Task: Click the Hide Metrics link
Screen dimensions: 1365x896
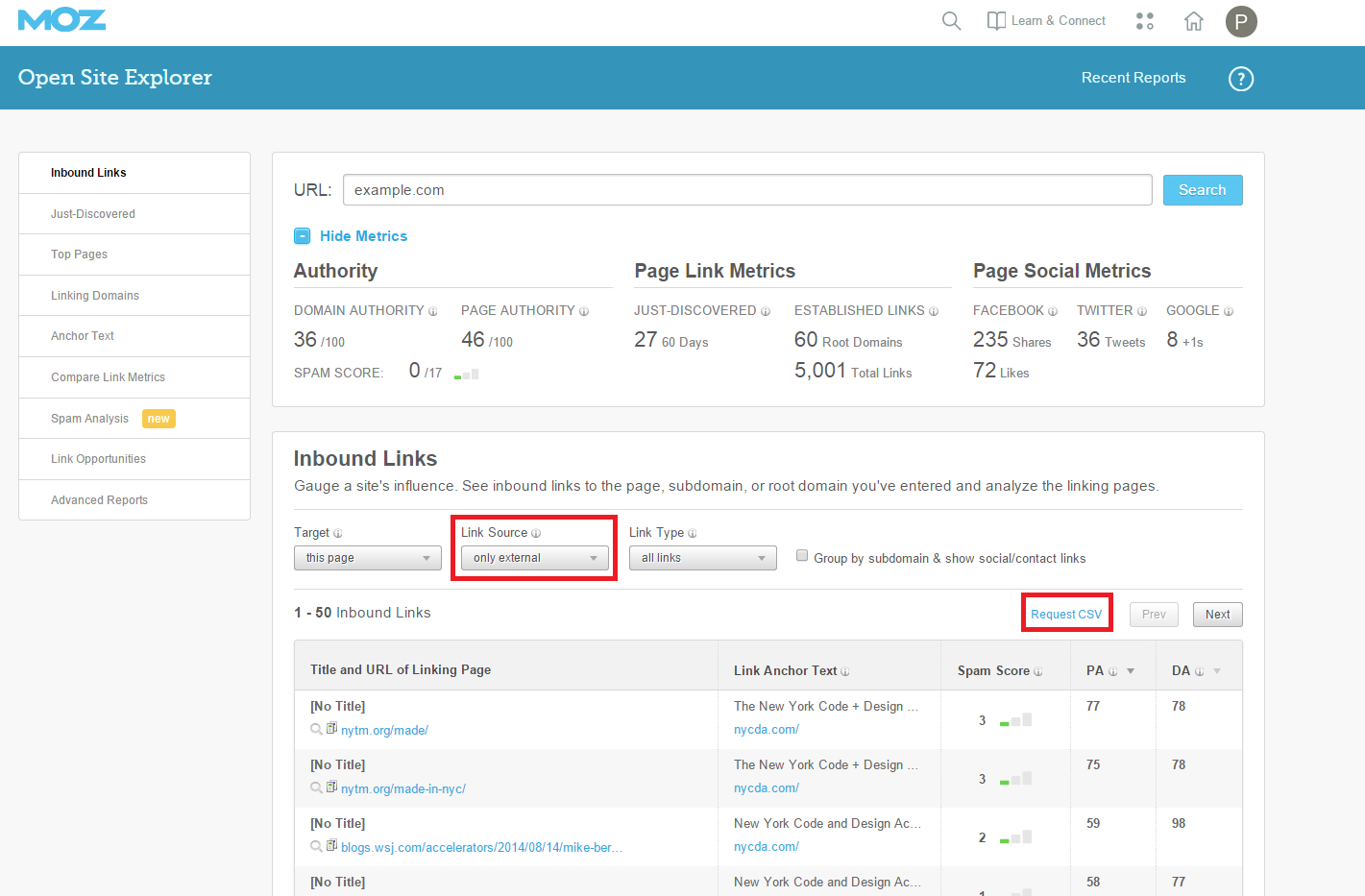Action: point(363,236)
